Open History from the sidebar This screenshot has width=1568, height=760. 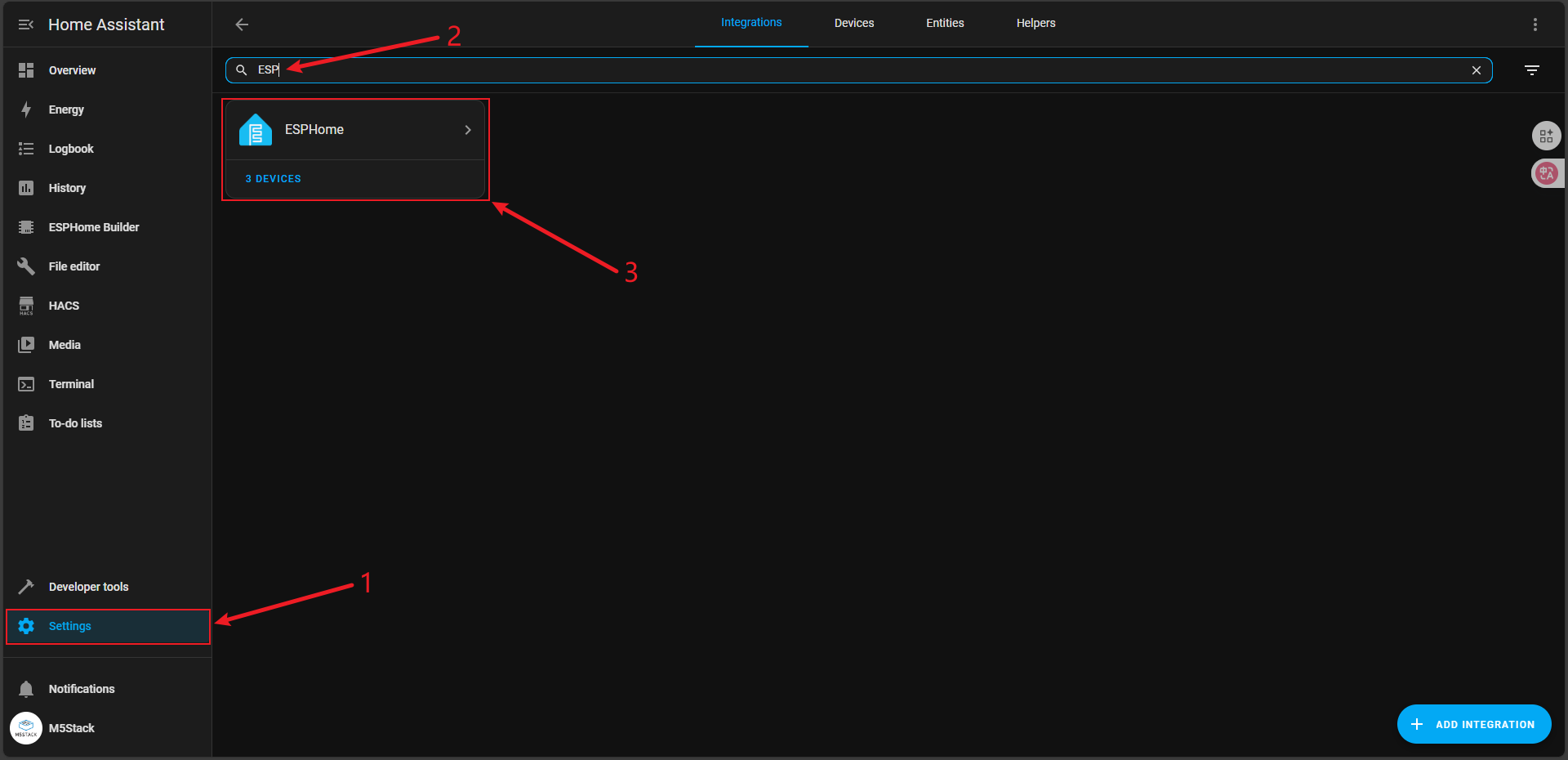108,188
